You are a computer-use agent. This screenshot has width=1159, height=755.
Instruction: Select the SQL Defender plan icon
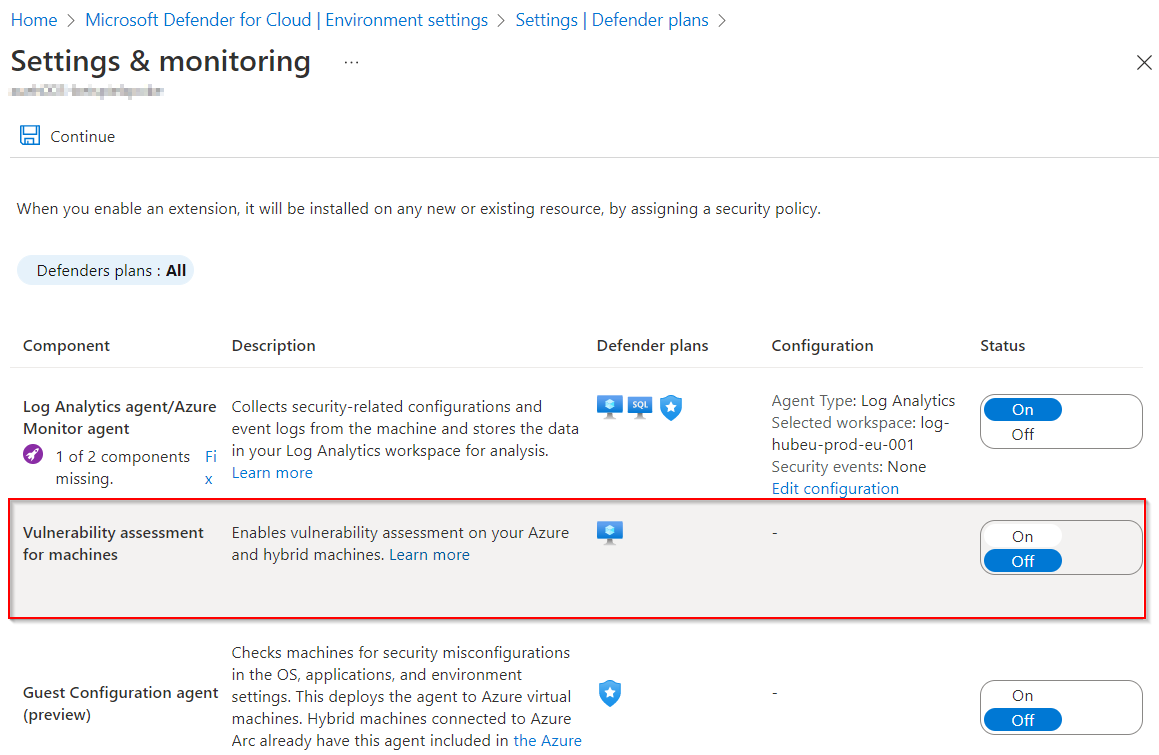(639, 406)
